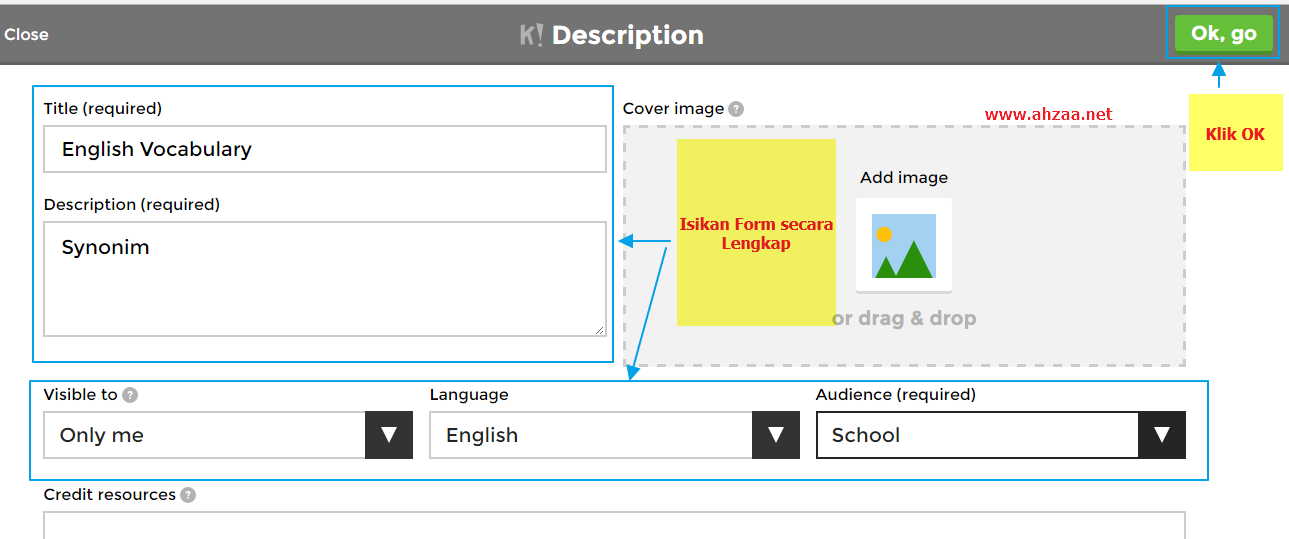The width and height of the screenshot is (1289, 539).
Task: Click the Add image picture icon
Action: click(x=904, y=245)
